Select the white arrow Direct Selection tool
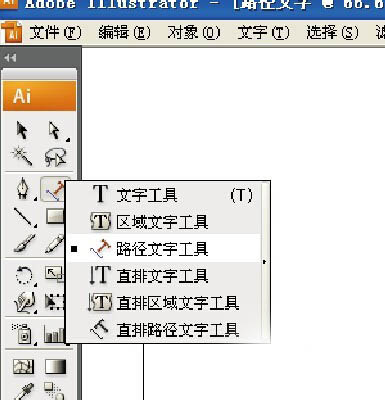 click(55, 130)
